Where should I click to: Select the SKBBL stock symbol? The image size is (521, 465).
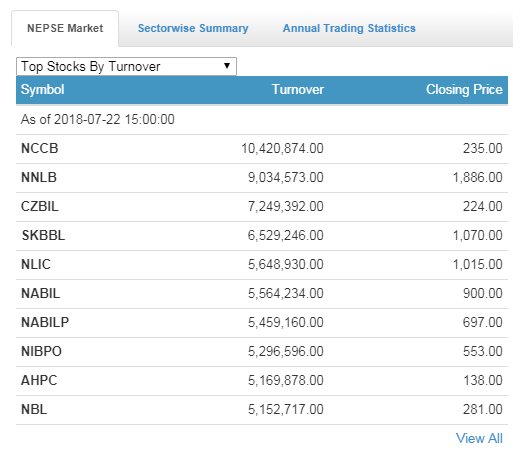[43, 235]
